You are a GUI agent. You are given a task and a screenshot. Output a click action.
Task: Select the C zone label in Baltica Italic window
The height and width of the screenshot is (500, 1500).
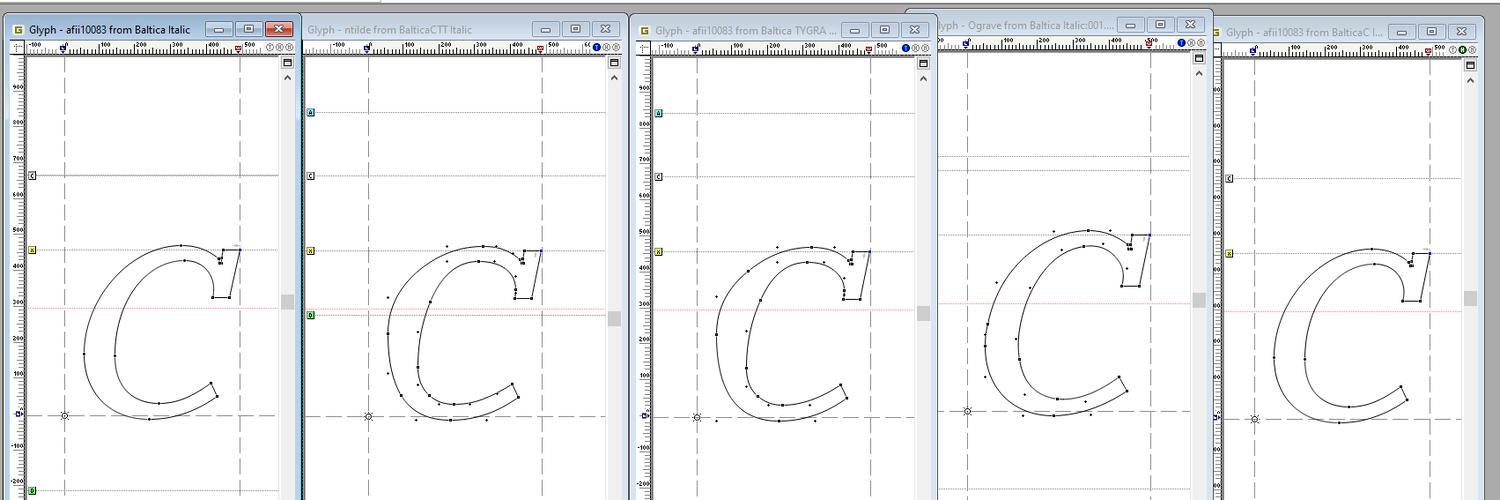click(x=32, y=175)
